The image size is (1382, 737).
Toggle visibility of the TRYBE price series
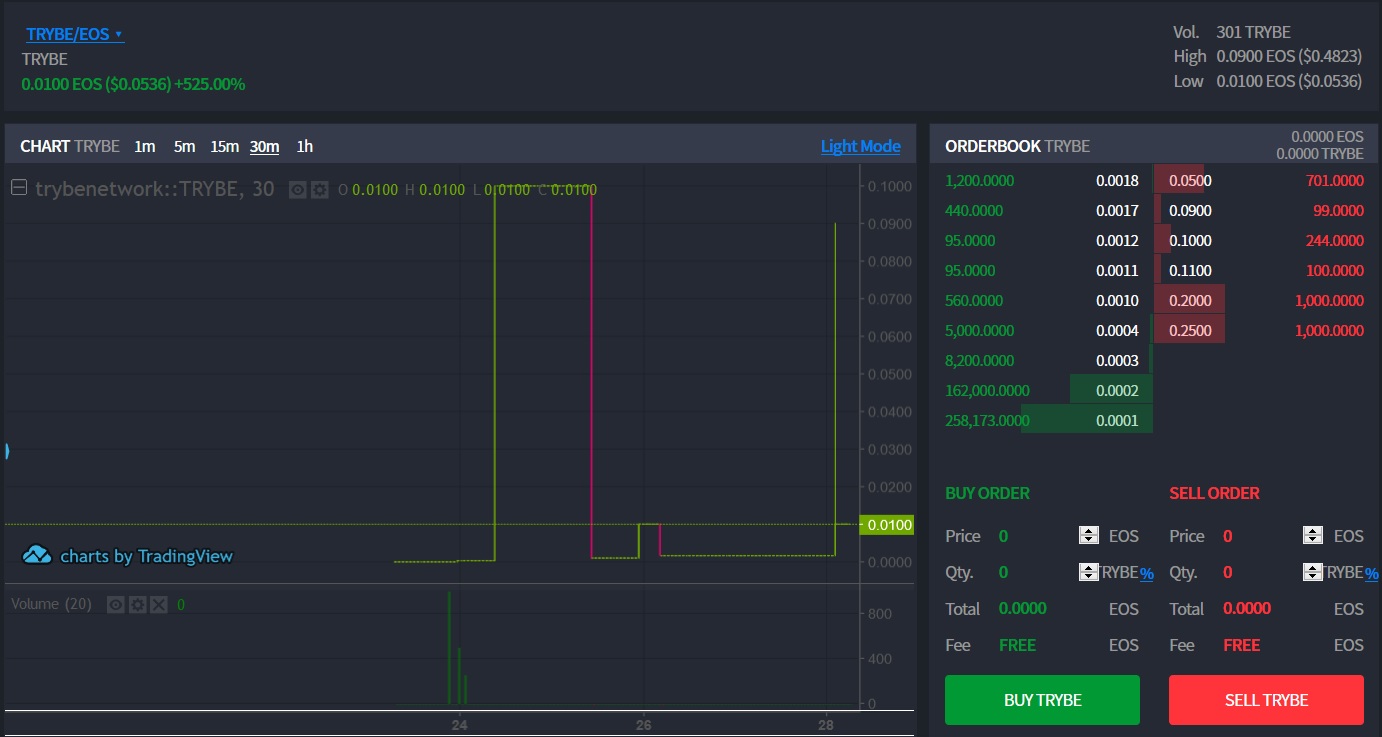pyautogui.click(x=297, y=189)
